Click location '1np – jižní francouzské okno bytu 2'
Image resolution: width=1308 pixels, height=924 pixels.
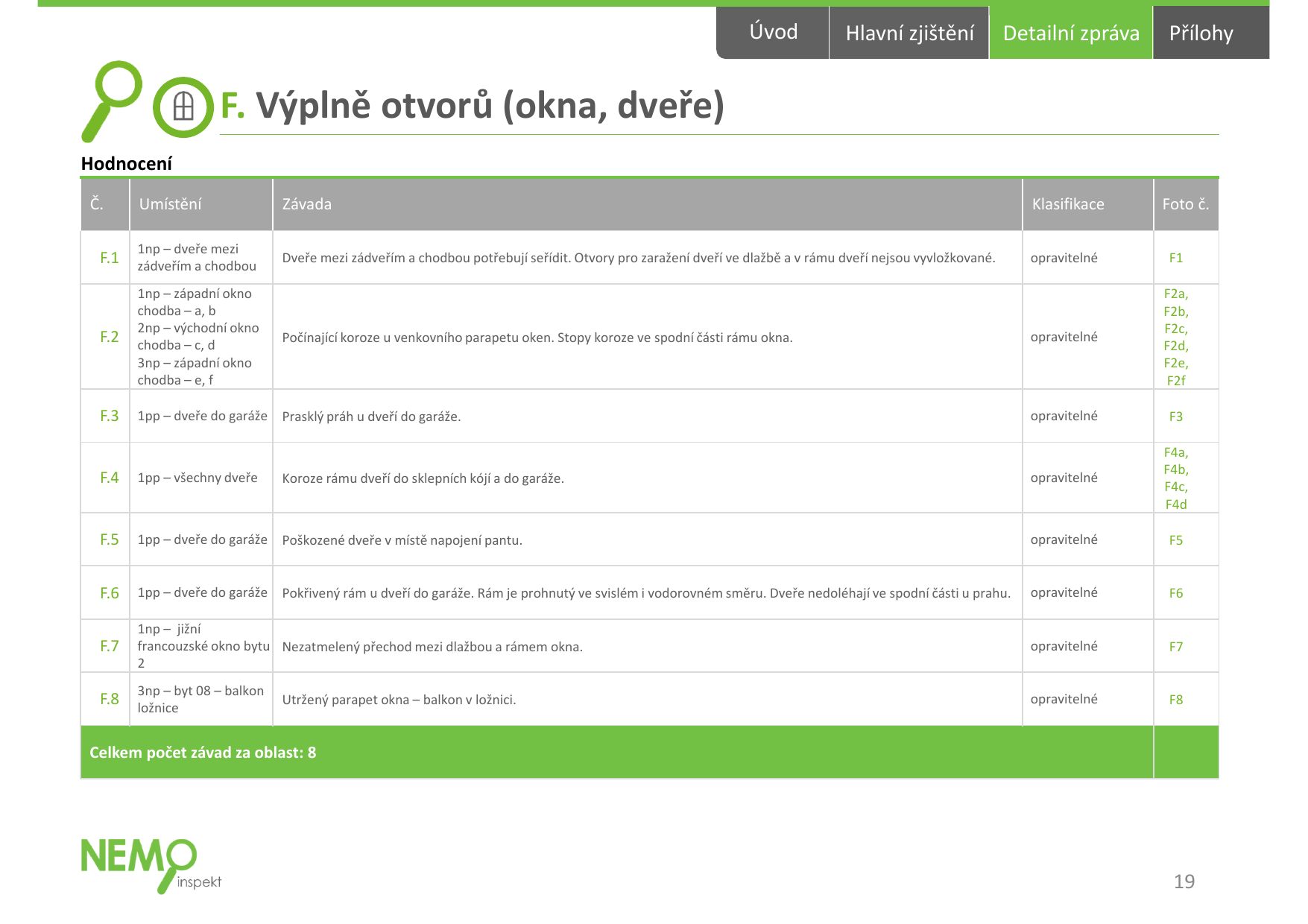(203, 646)
